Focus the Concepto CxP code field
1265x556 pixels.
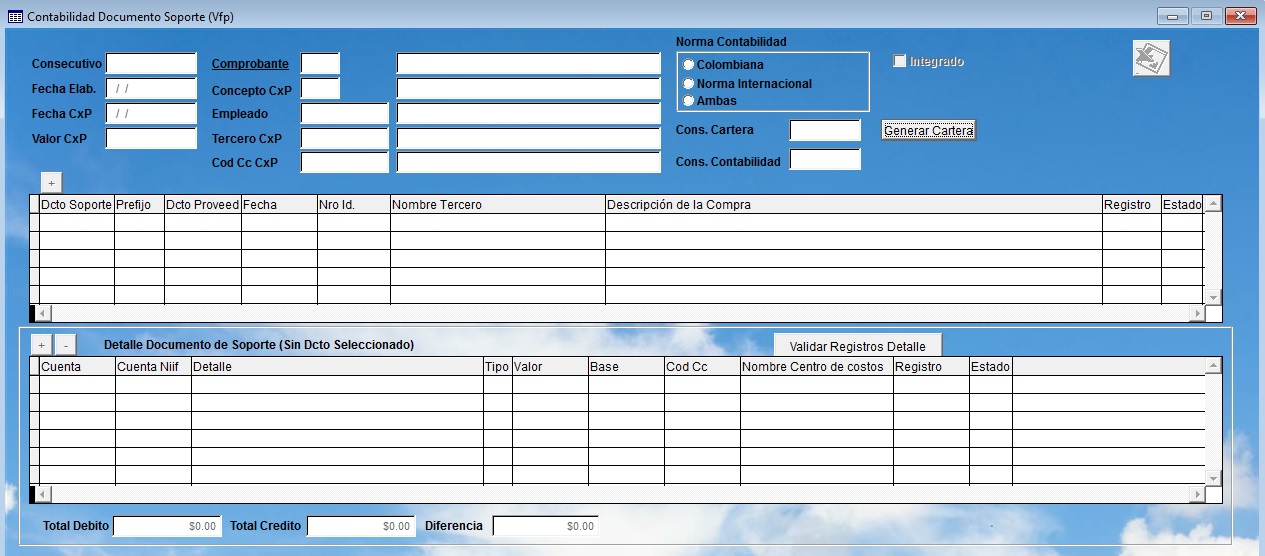[x=320, y=88]
